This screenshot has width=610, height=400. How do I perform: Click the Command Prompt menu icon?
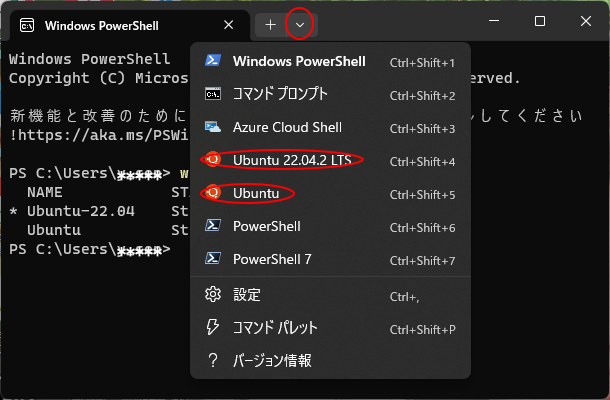[x=213, y=94]
